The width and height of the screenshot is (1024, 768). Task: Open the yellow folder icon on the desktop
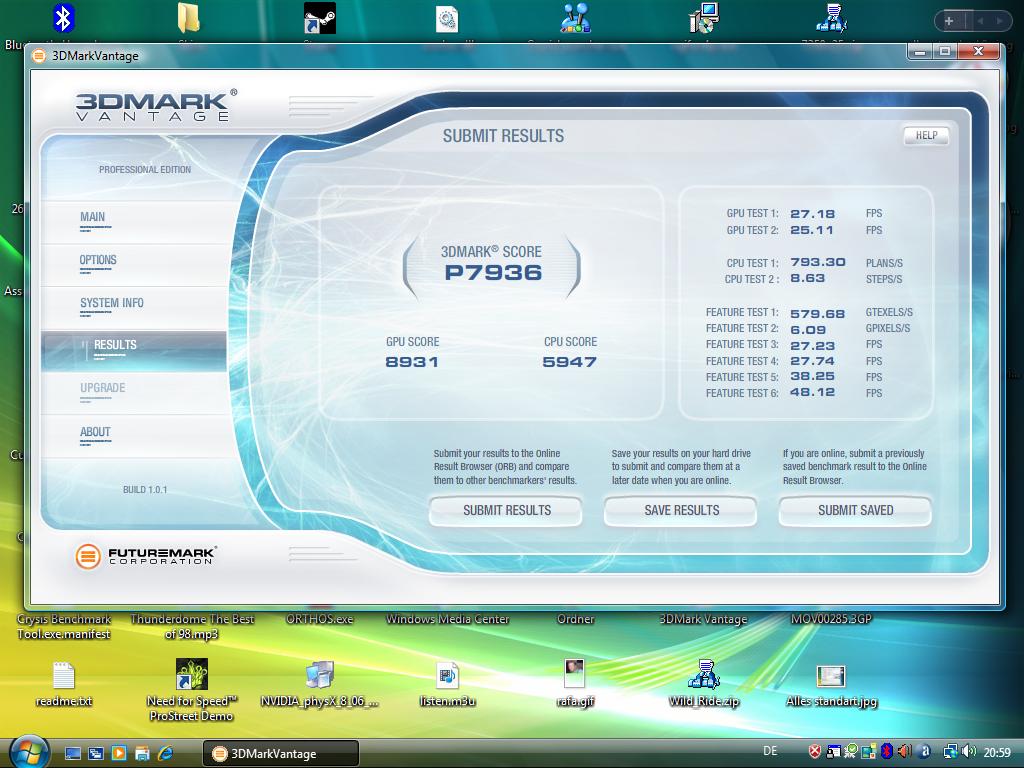pos(189,18)
